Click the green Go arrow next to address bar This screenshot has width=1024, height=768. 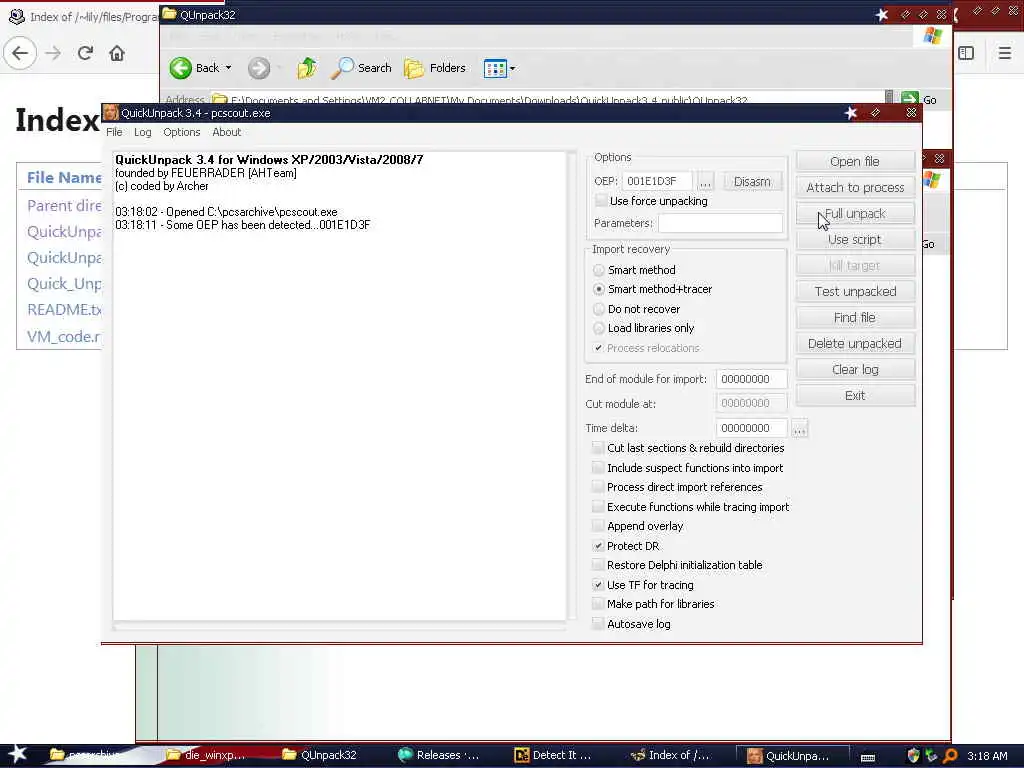910,99
